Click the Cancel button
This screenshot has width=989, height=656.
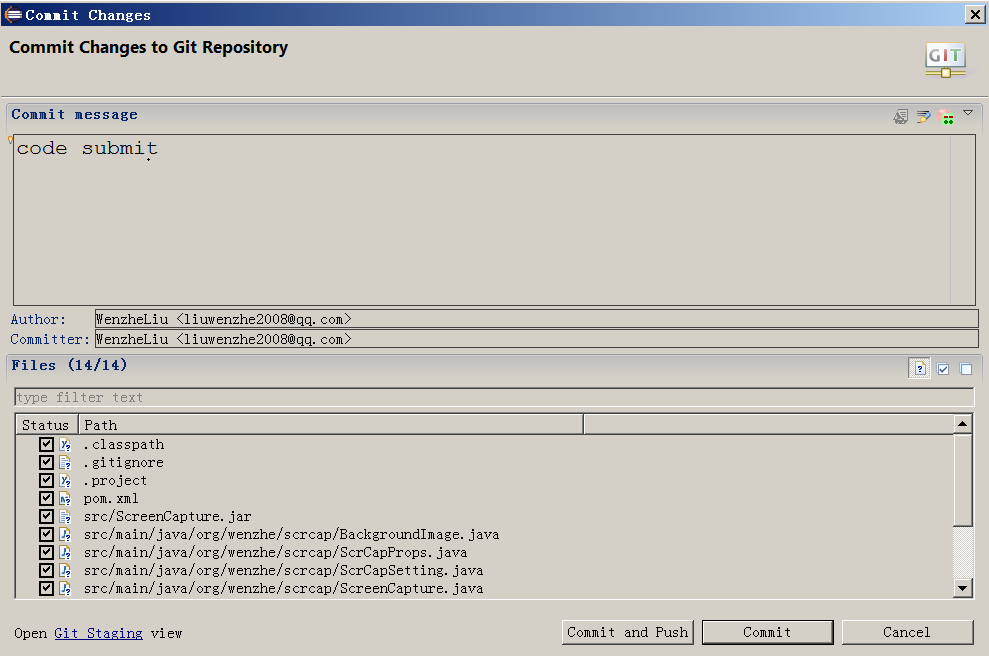tap(907, 632)
